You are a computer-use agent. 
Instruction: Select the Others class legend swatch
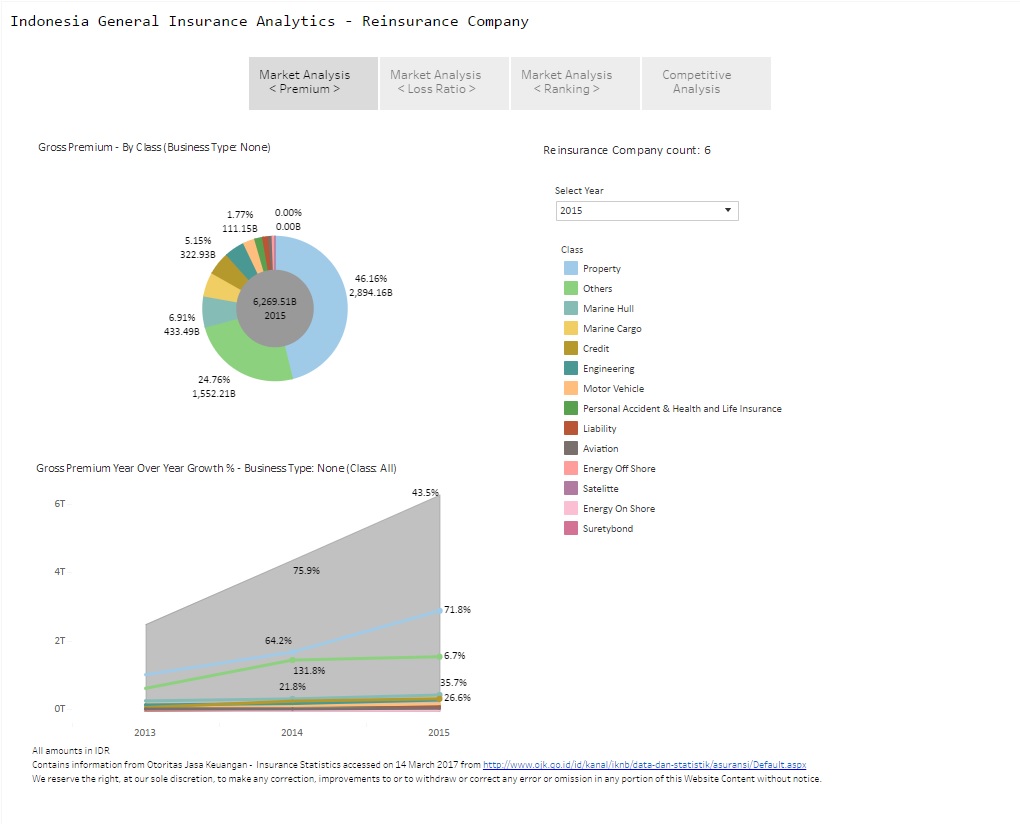tap(571, 288)
